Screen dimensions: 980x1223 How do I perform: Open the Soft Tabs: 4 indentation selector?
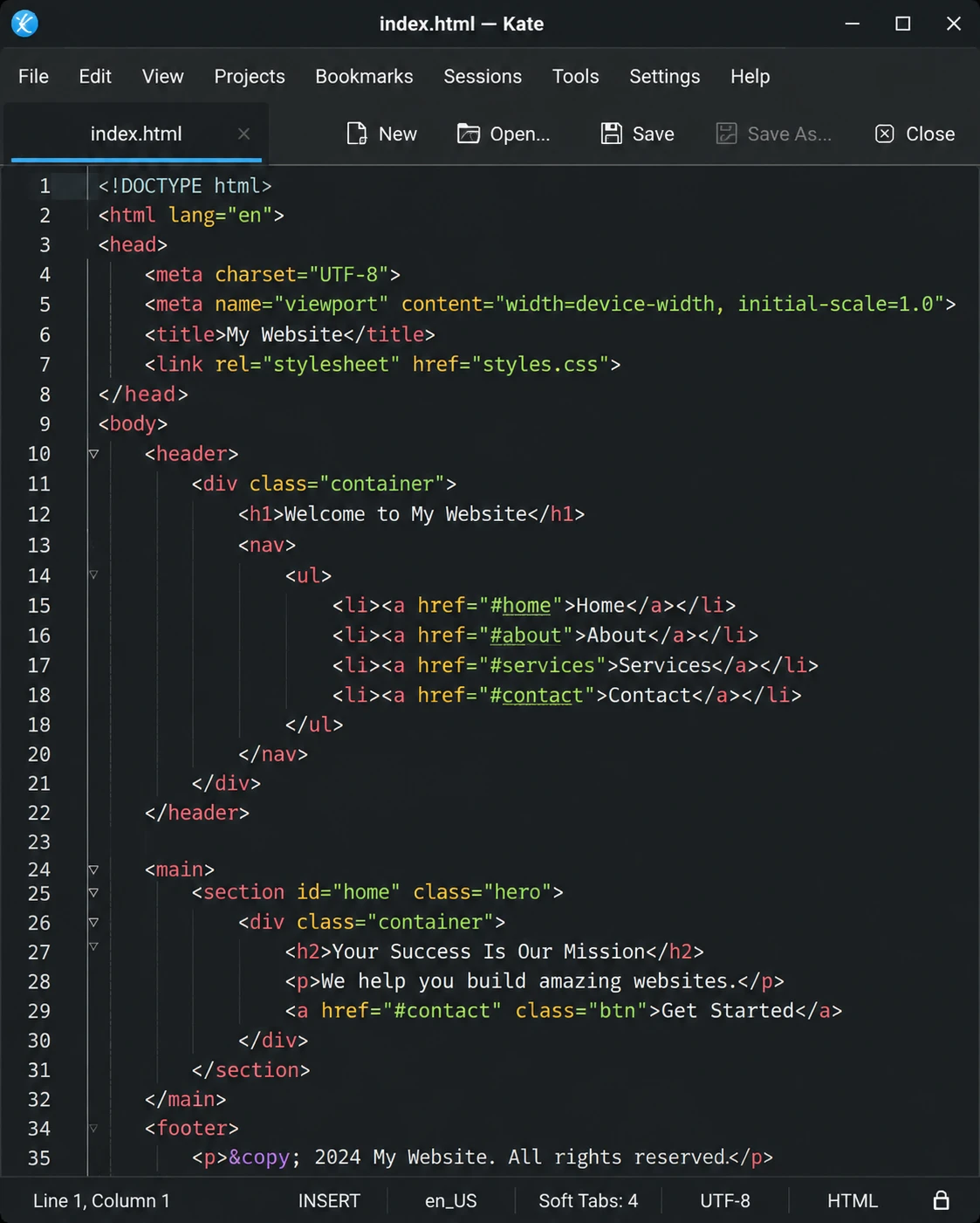pos(588,1200)
